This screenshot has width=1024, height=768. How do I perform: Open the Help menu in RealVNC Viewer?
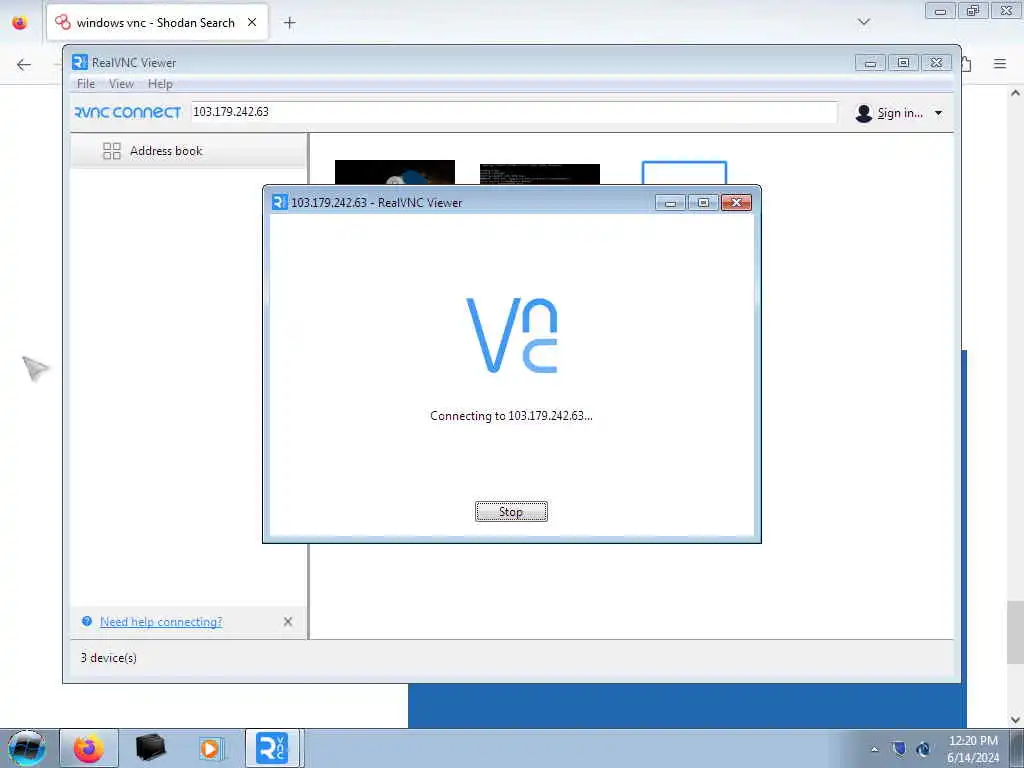point(160,84)
